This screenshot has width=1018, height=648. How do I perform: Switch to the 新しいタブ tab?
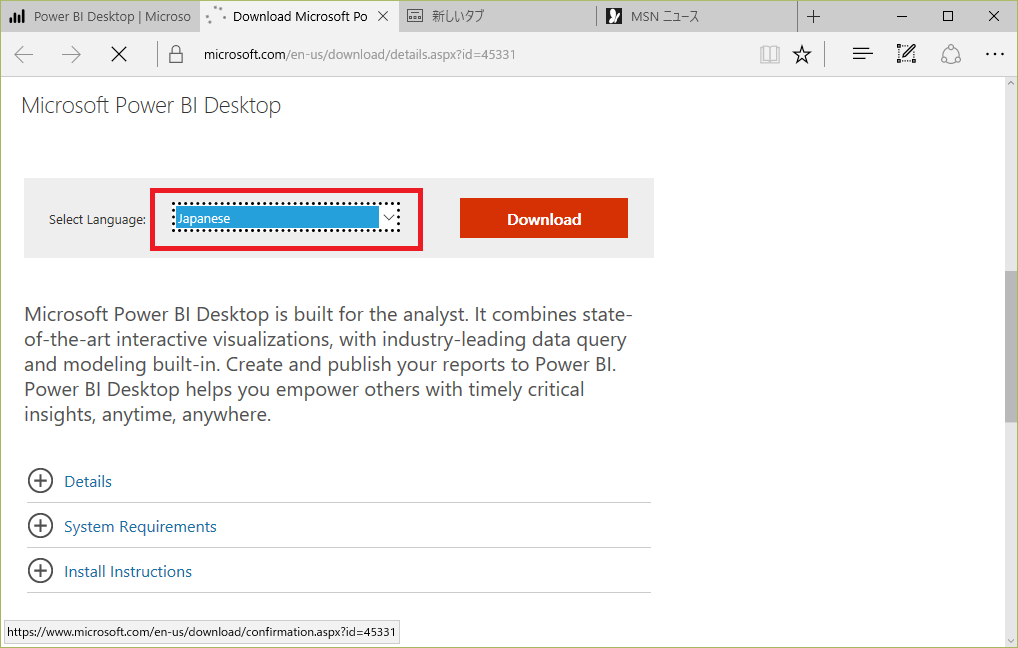(497, 16)
